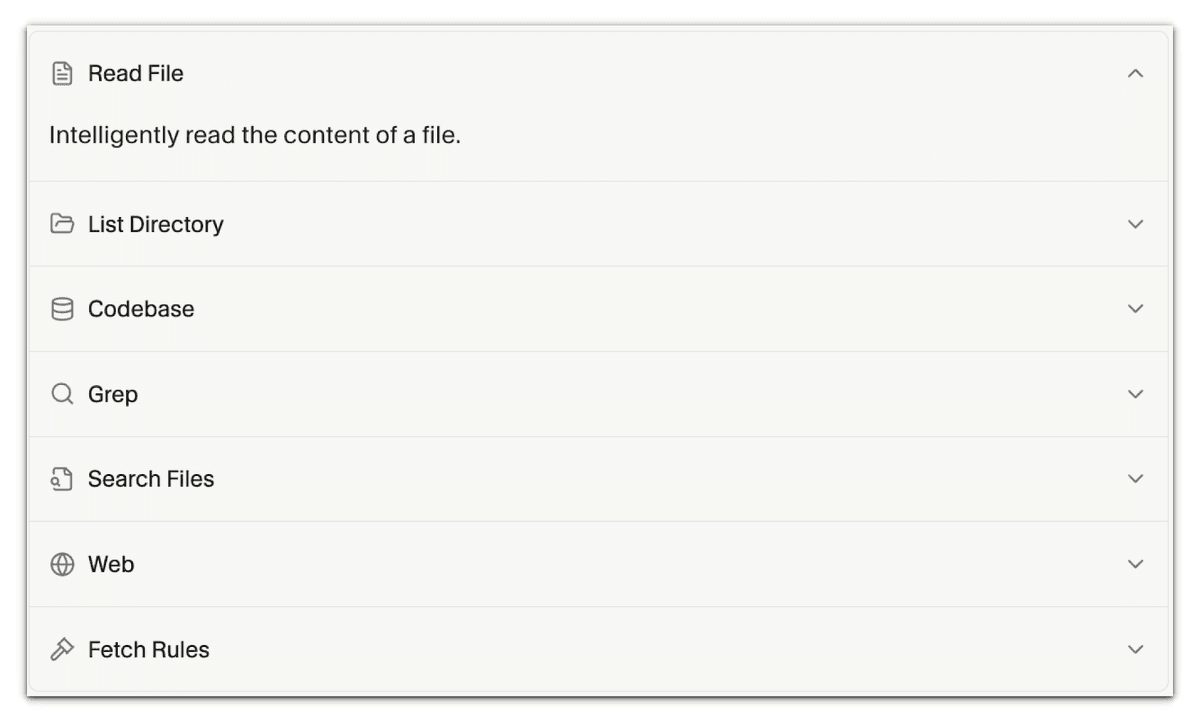The image size is (1200, 725).
Task: Click the Web globe icon
Action: [x=62, y=565]
